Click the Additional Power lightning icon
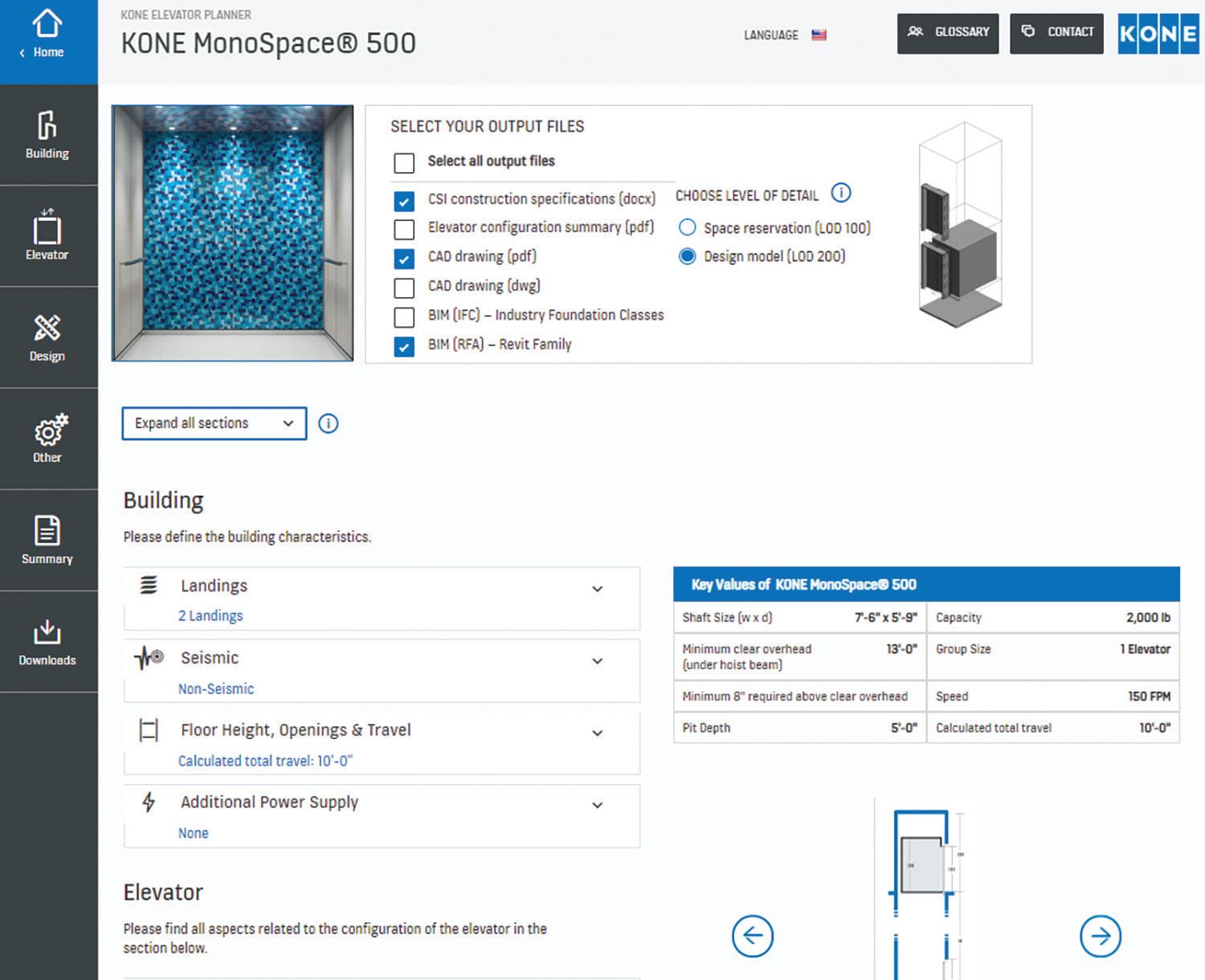 pos(149,802)
